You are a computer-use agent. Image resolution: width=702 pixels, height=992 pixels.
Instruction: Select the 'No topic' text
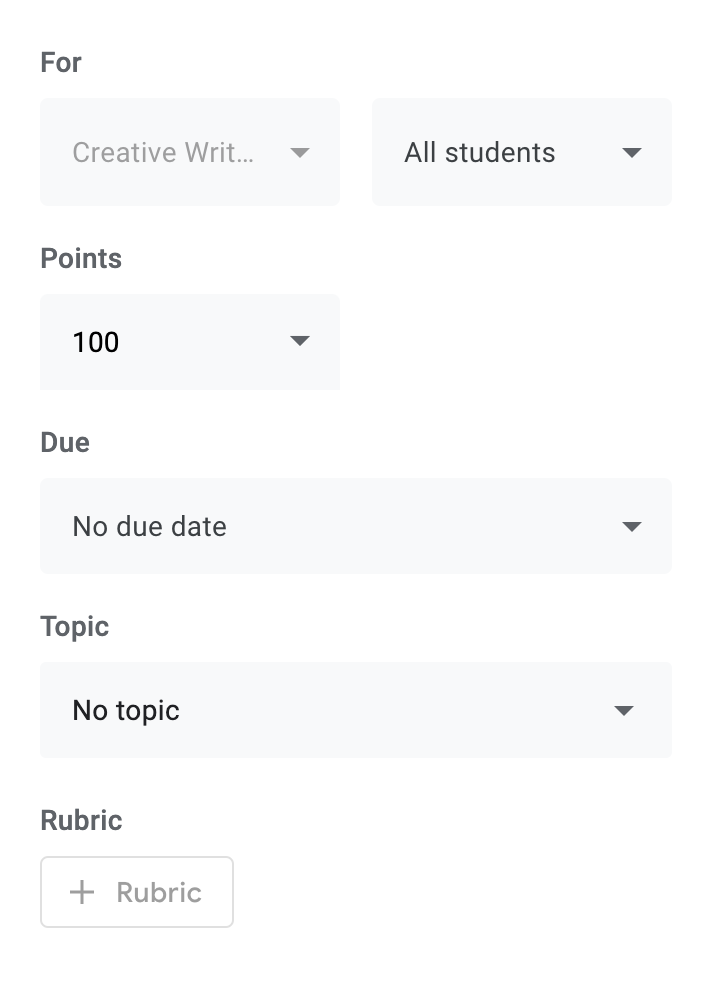pos(126,711)
